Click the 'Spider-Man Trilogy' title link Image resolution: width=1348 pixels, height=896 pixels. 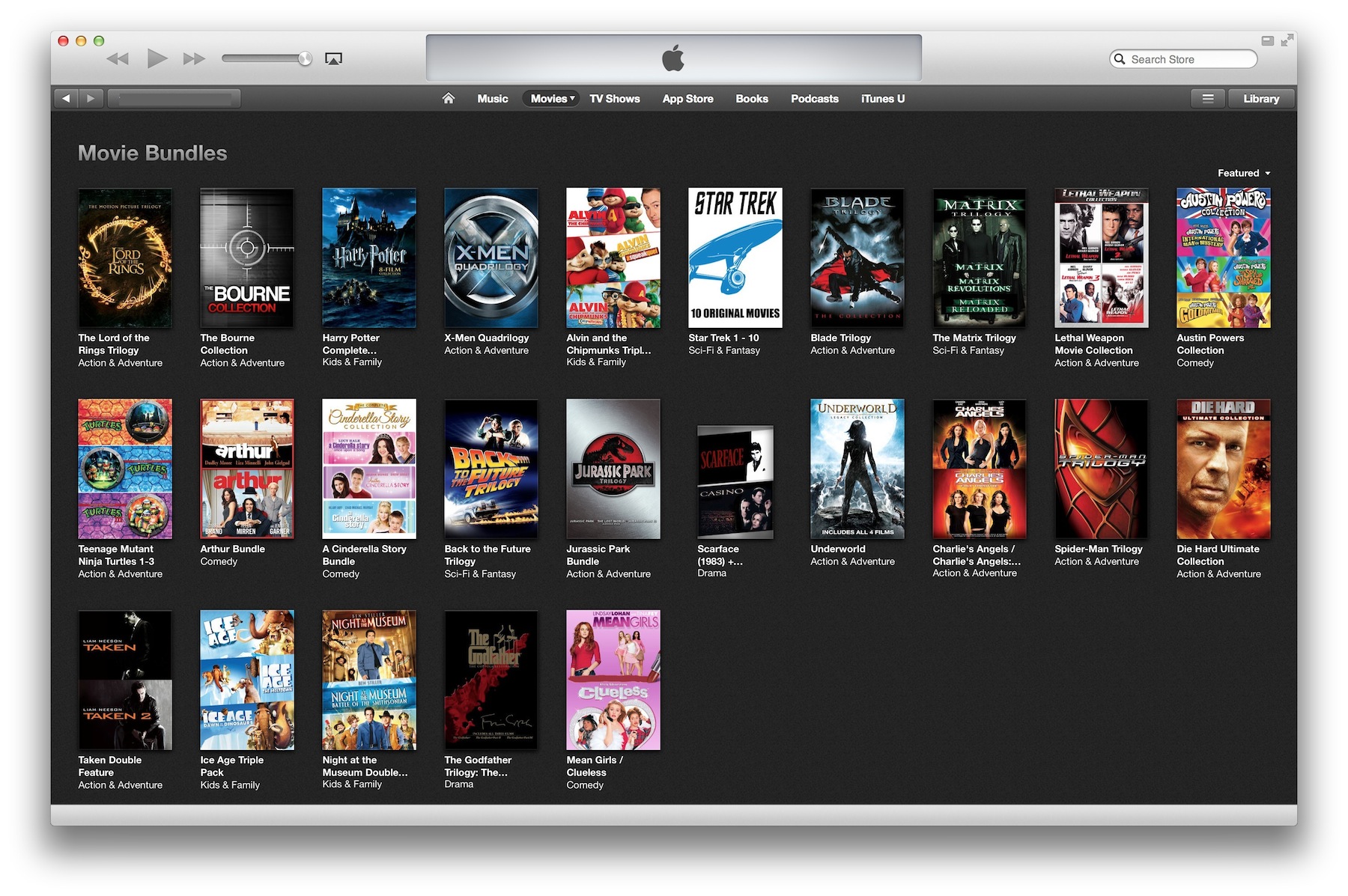click(1099, 549)
